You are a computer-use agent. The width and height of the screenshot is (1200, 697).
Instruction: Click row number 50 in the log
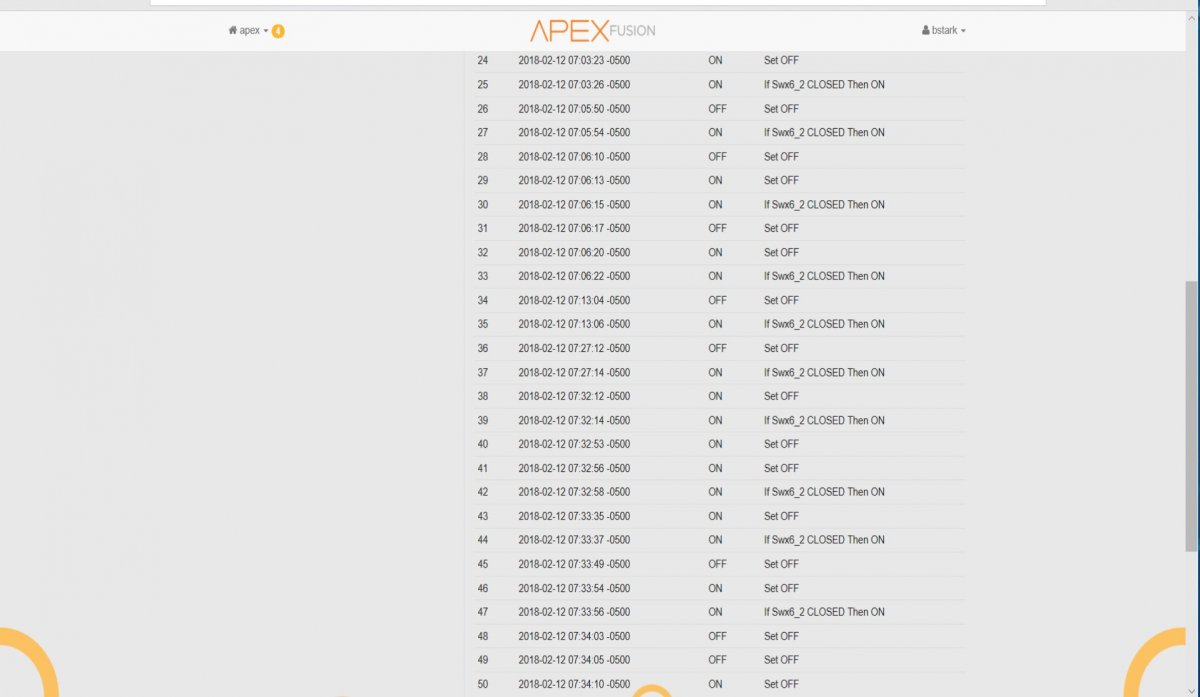point(483,684)
